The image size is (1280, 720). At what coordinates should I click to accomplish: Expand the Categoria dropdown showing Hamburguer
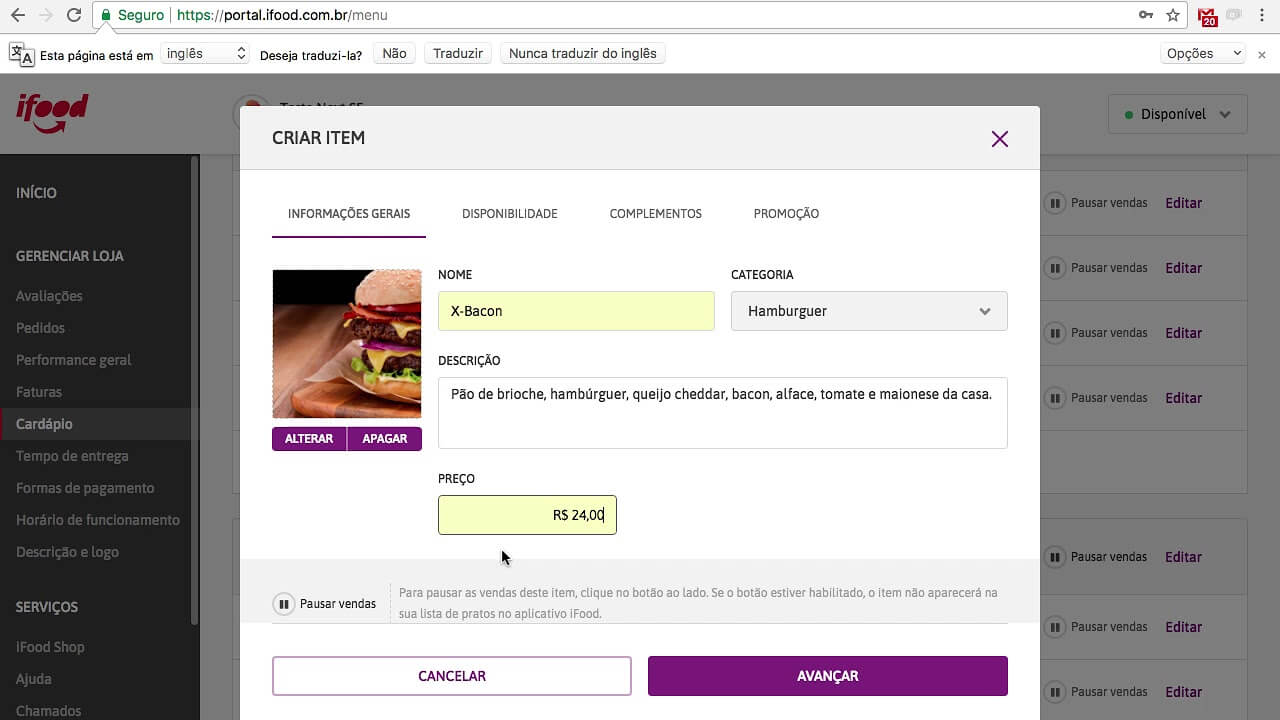pos(869,311)
